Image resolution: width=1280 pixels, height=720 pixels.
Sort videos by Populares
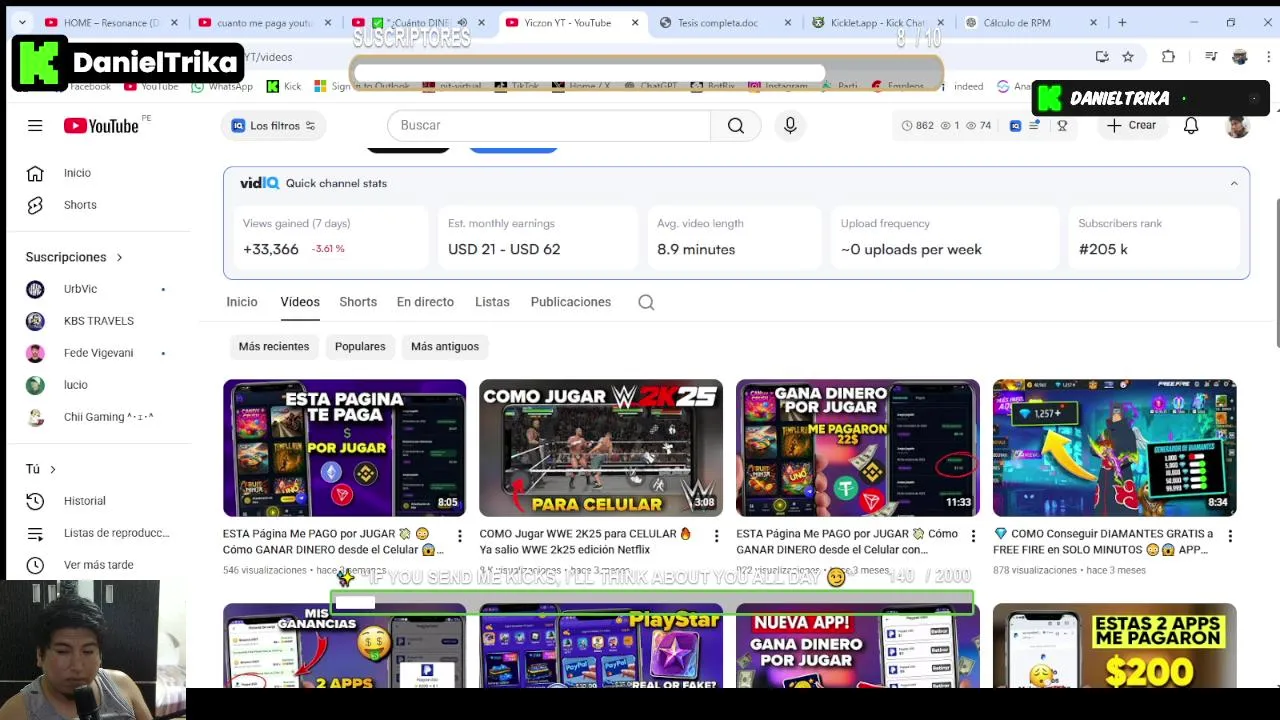pos(360,347)
